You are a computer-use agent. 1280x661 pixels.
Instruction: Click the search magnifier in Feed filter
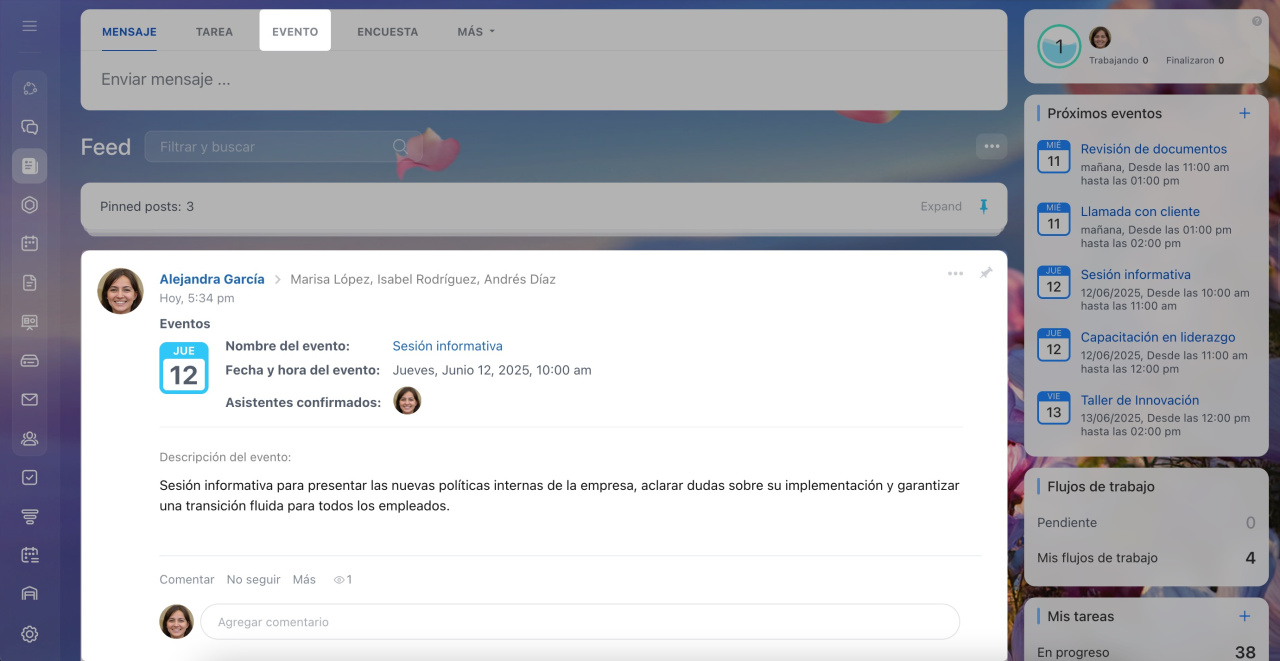point(400,147)
